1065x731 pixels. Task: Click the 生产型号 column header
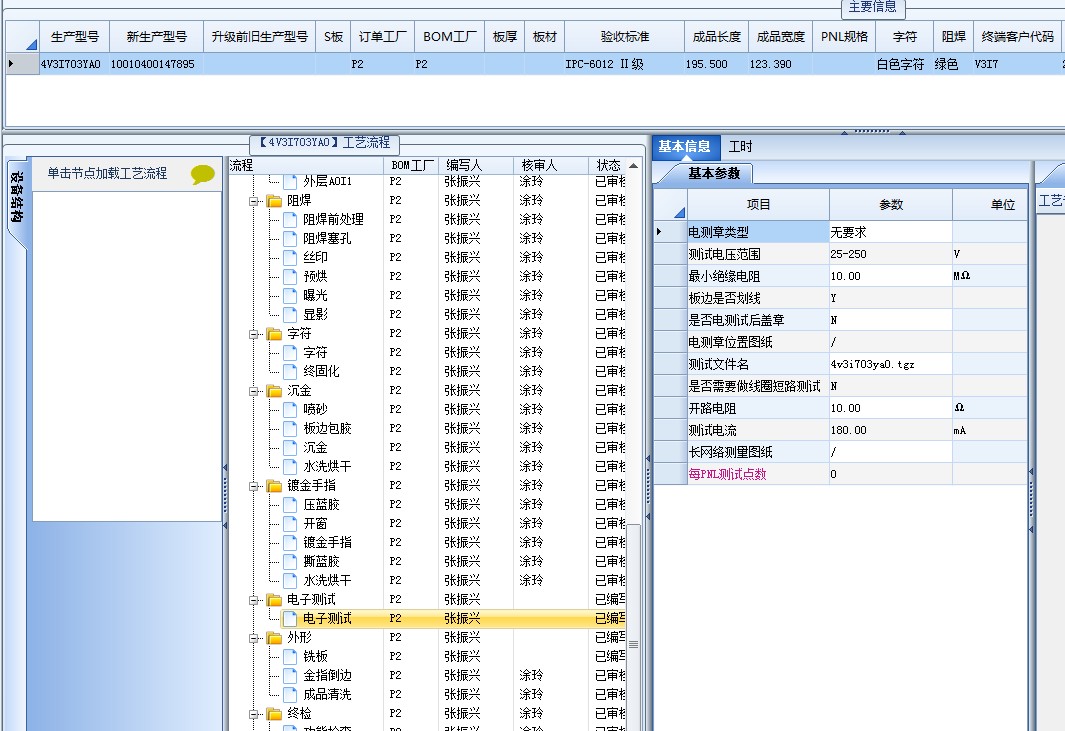point(74,37)
